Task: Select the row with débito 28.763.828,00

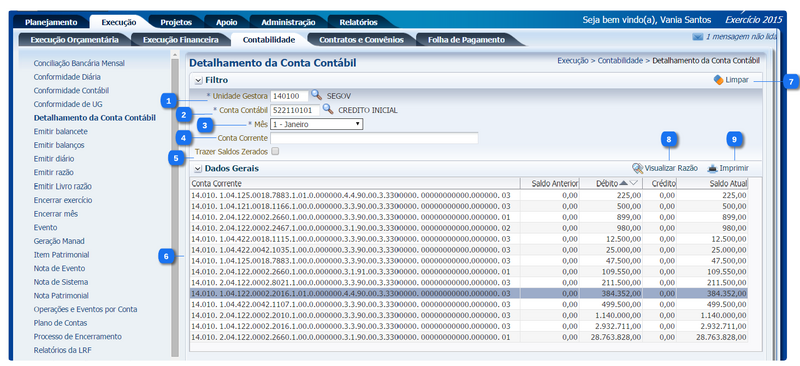Action: 469,337
